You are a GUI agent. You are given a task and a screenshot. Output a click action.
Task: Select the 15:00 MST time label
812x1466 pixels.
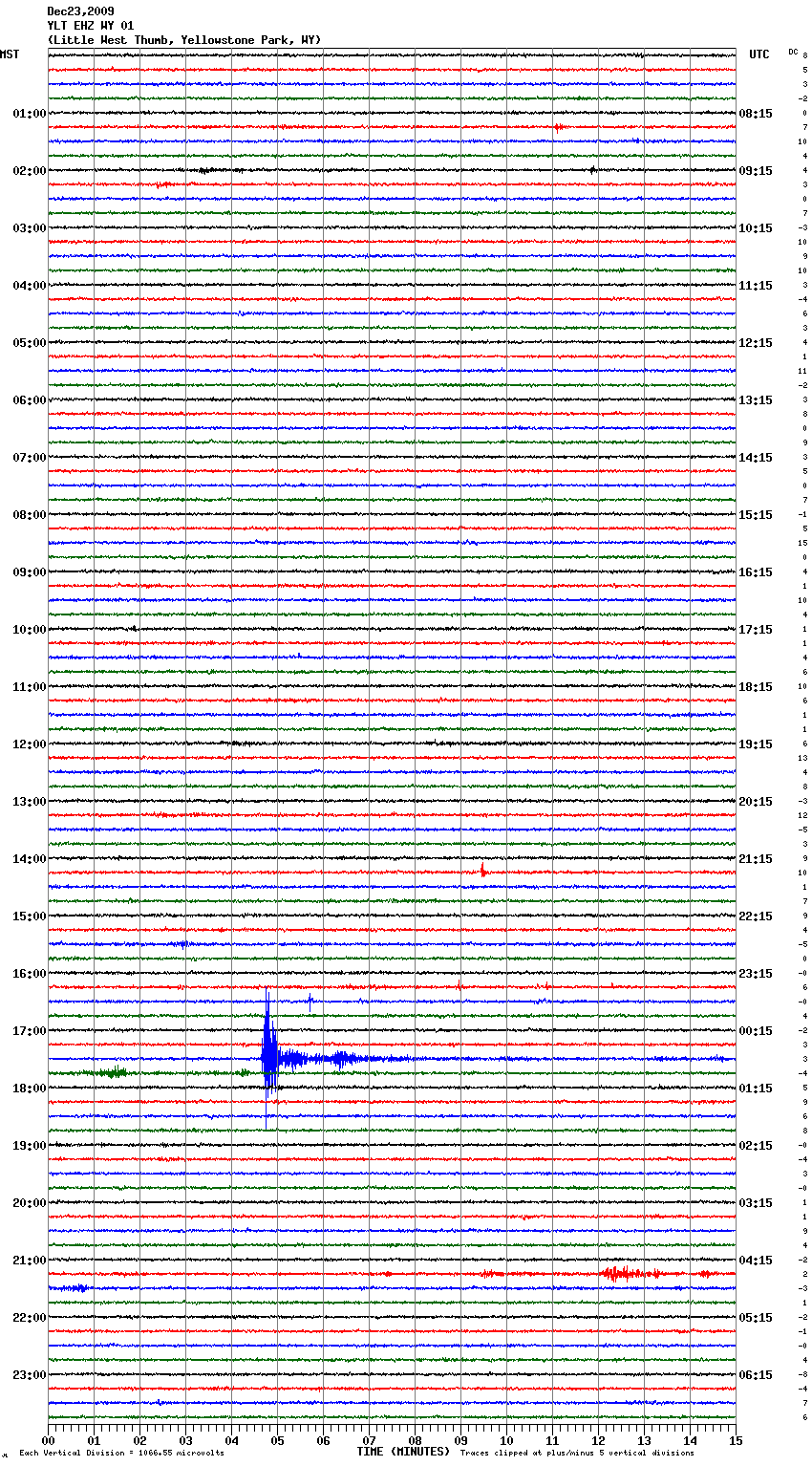(x=29, y=916)
